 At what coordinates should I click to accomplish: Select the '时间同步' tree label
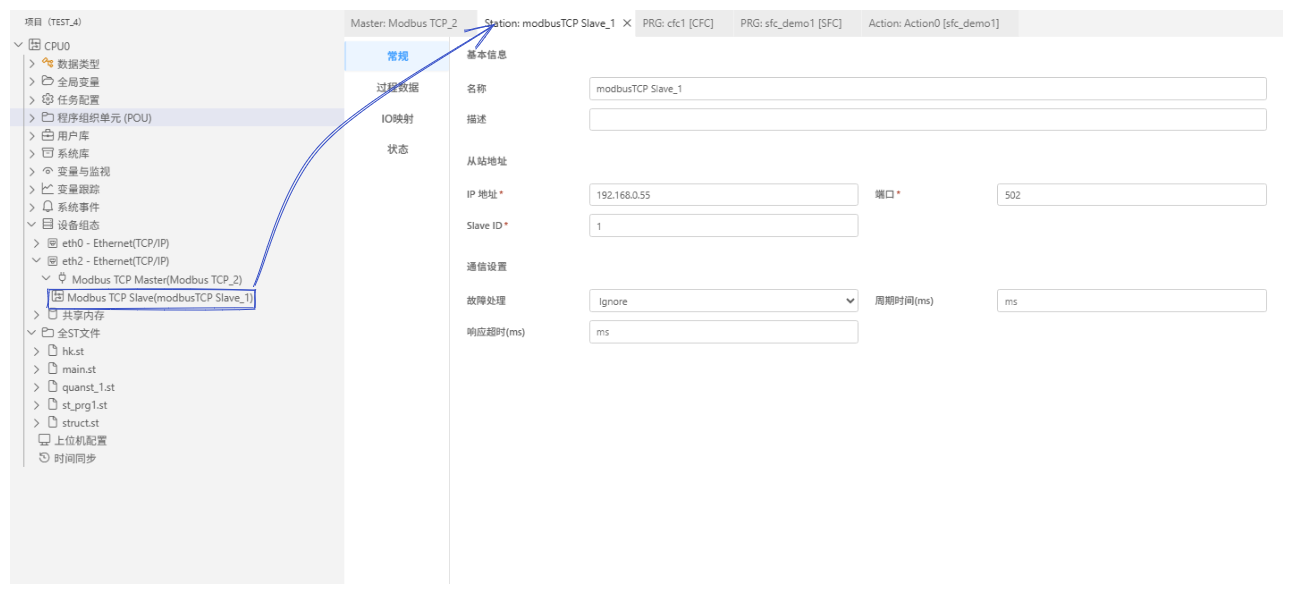[75, 458]
